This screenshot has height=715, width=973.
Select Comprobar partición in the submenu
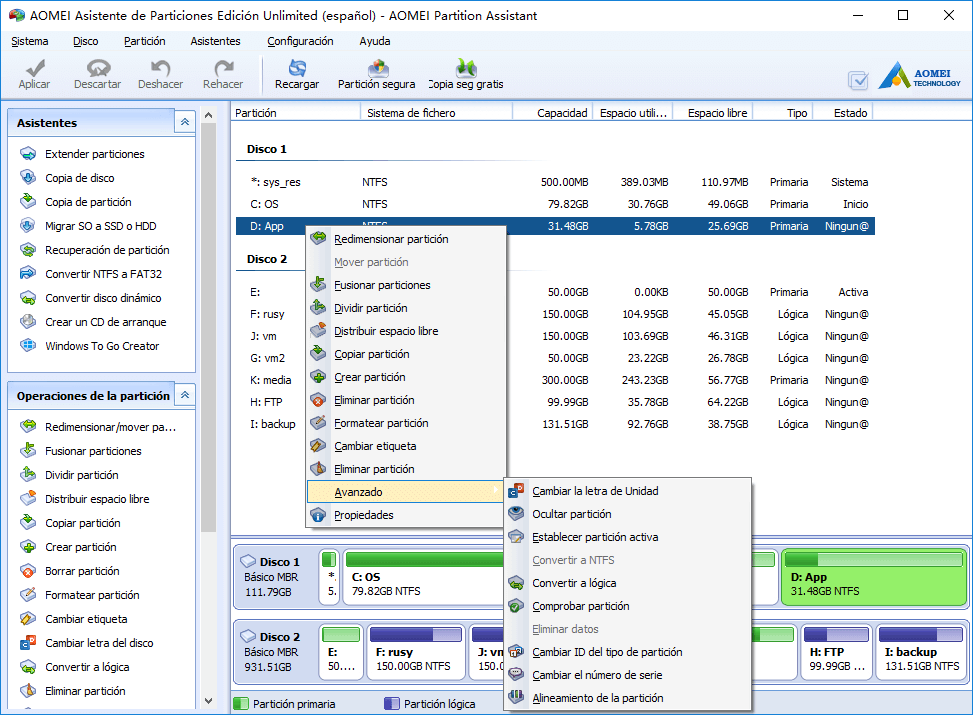(x=628, y=606)
